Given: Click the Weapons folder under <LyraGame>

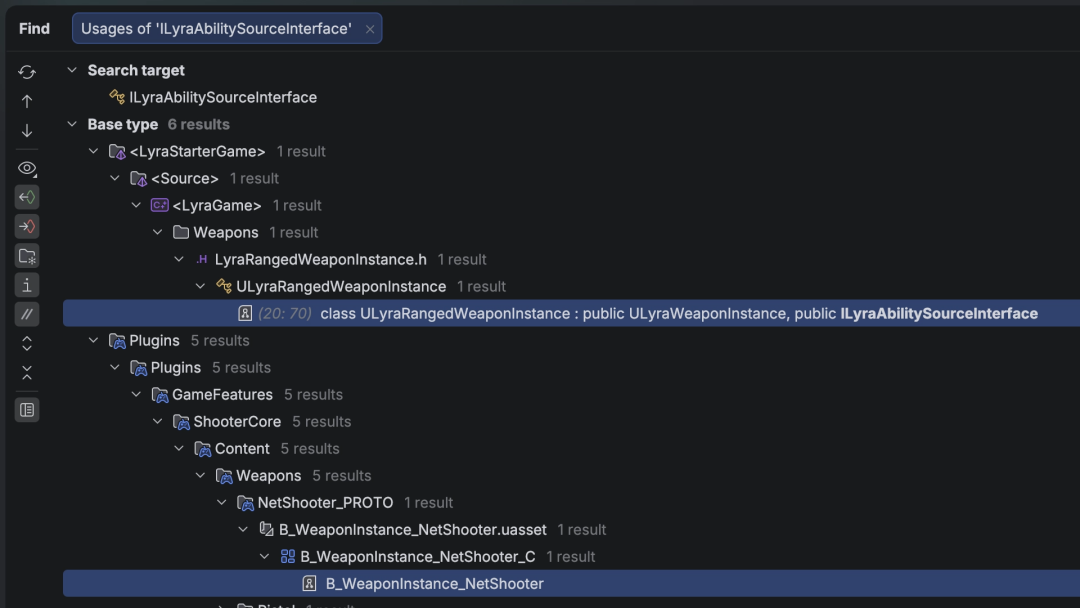Looking at the screenshot, I should 226,233.
